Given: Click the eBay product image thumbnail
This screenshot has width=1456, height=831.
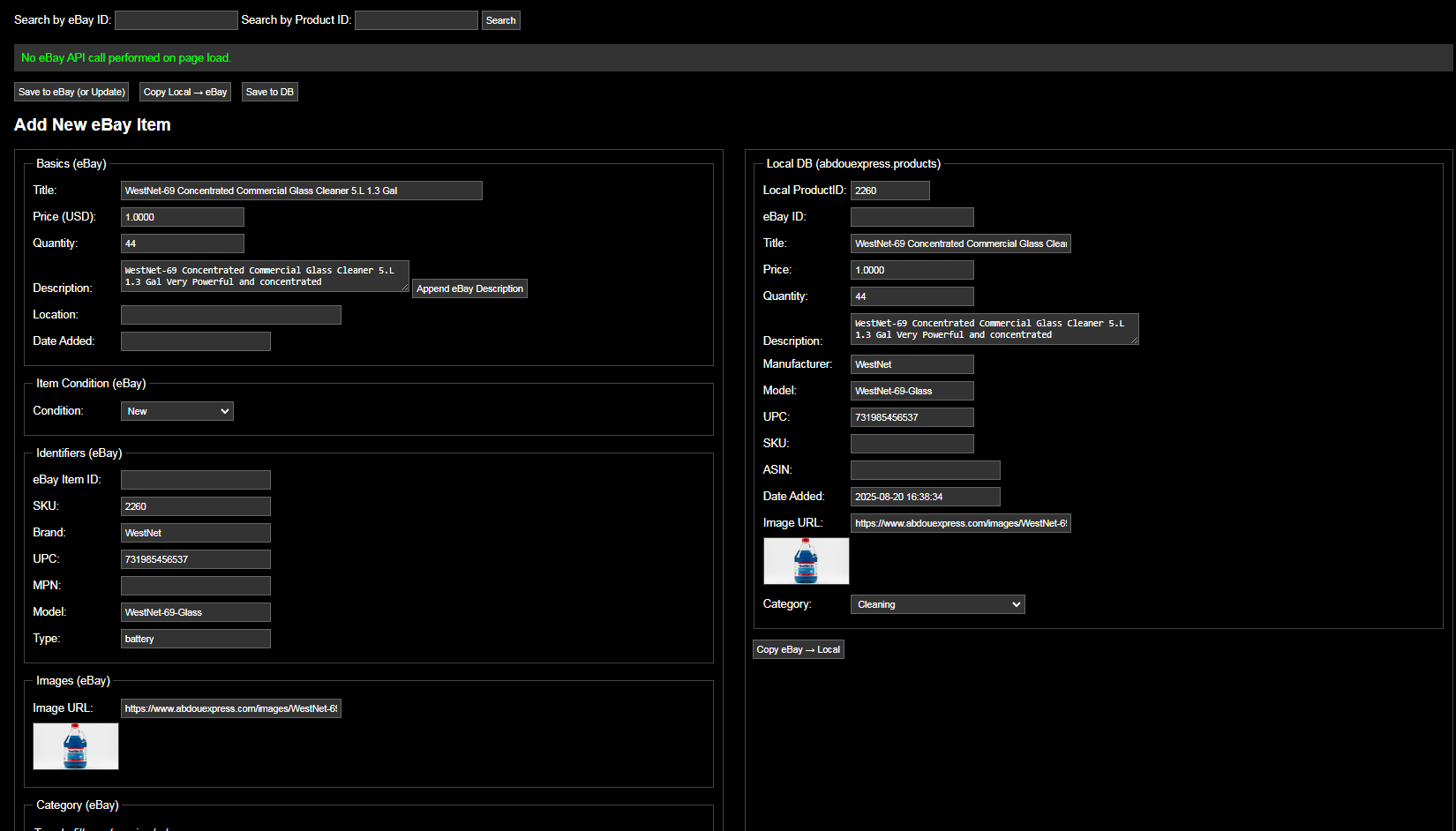Looking at the screenshot, I should coord(76,746).
